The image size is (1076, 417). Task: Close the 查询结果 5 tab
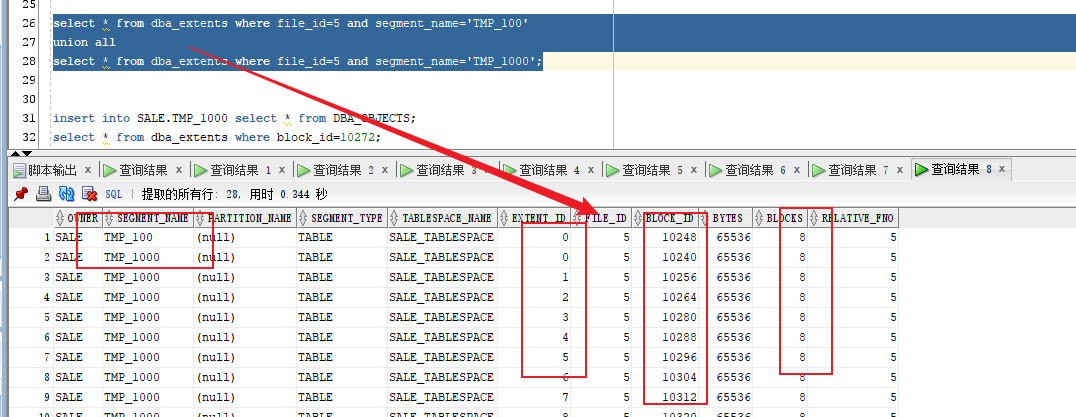point(694,170)
